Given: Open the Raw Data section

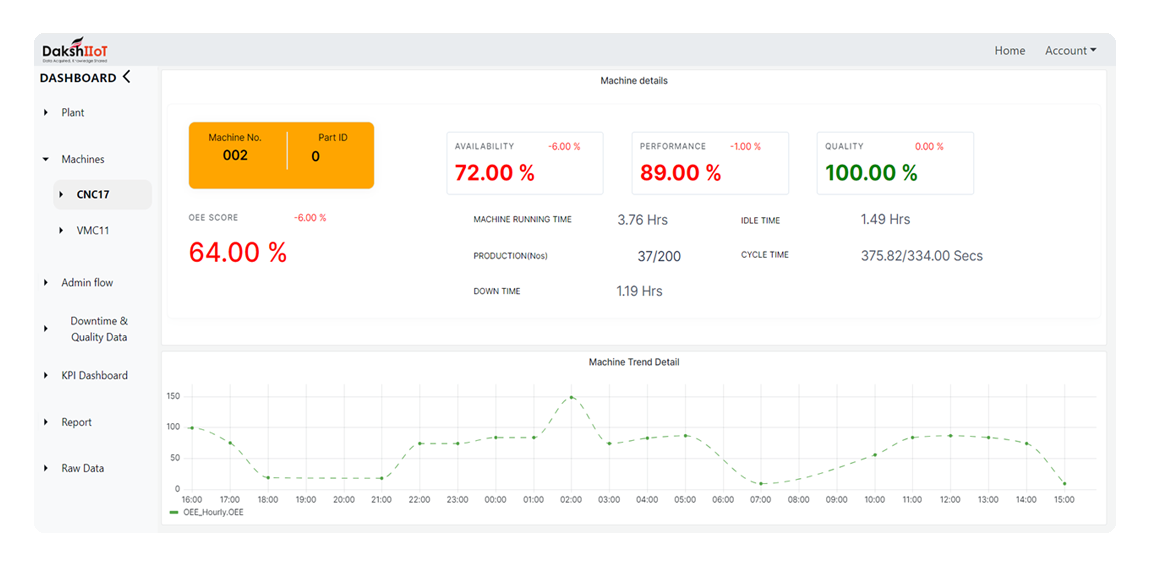Looking at the screenshot, I should [x=82, y=468].
